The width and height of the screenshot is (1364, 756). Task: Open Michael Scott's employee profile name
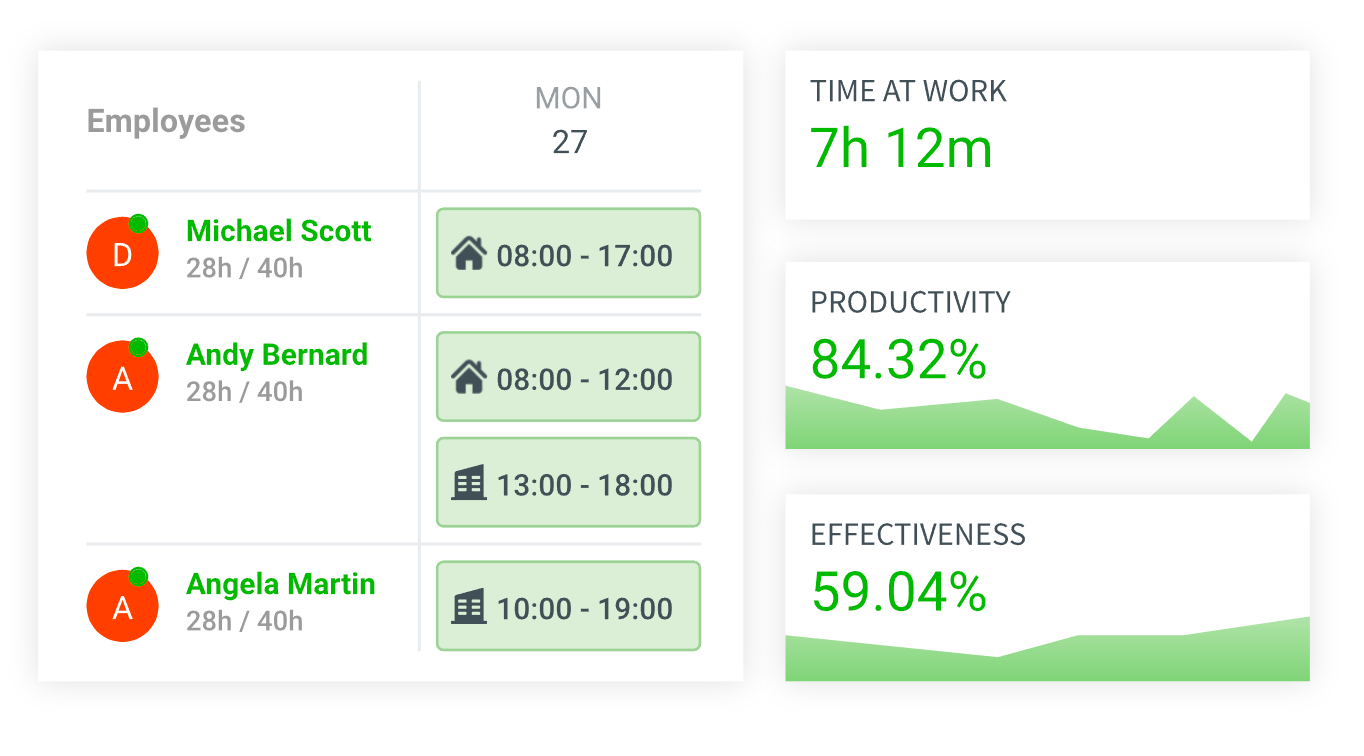[x=279, y=231]
